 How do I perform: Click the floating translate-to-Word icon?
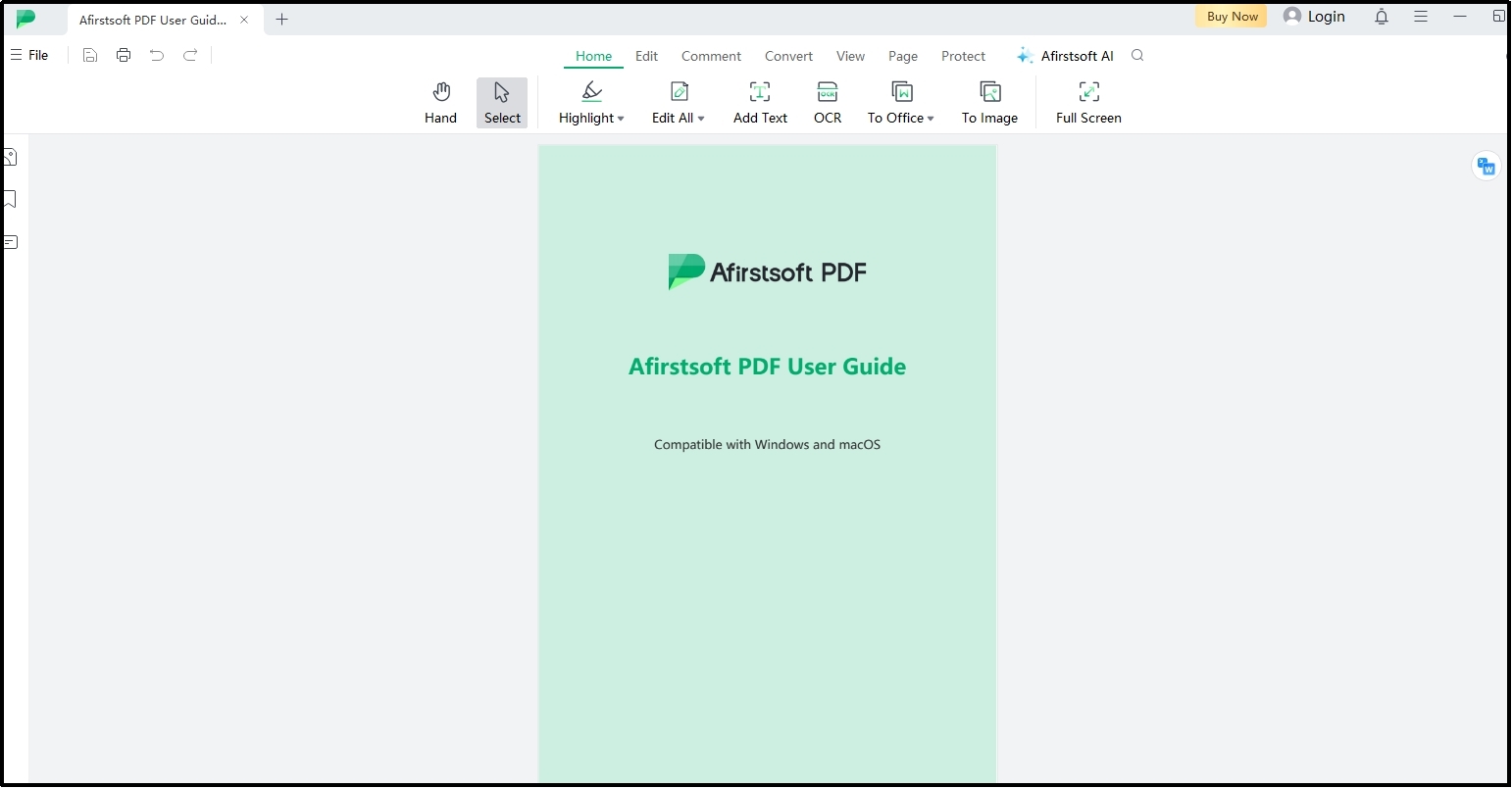1487,166
